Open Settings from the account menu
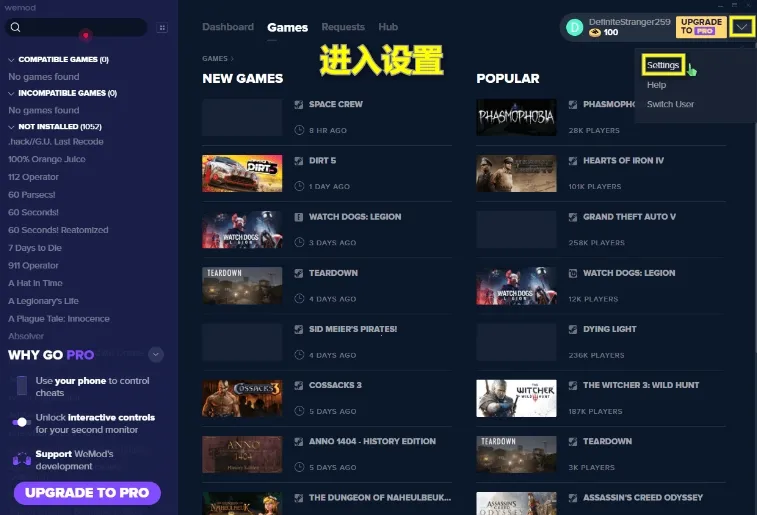 pos(663,65)
